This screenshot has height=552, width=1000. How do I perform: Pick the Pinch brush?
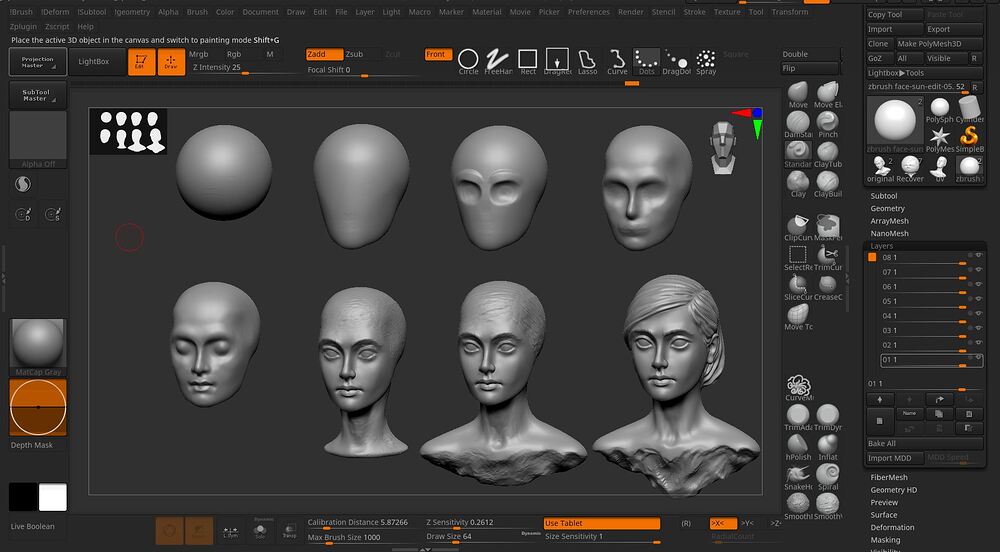(828, 125)
